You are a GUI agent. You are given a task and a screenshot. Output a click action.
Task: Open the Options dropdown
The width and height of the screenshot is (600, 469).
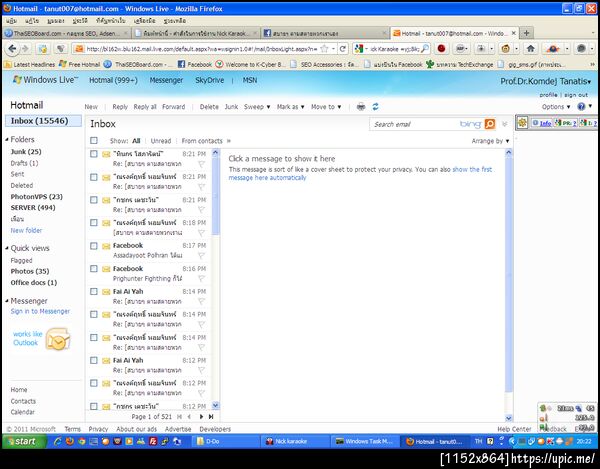pos(556,107)
